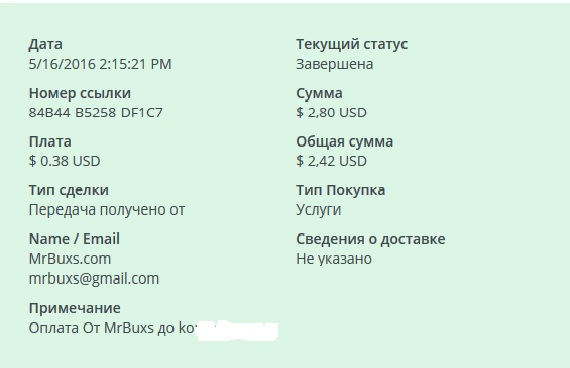Click the MrBuxs.com sender name
The image size is (570, 368).
click(70, 259)
